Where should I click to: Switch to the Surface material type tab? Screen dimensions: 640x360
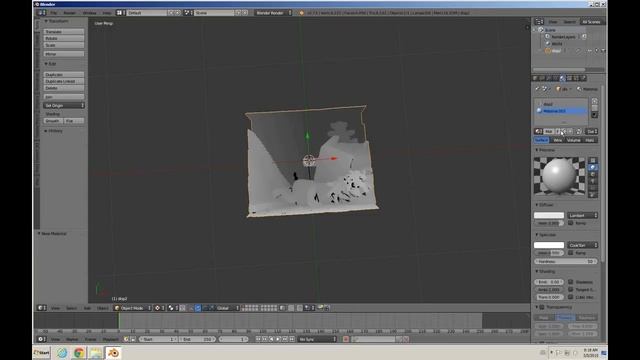(542, 140)
